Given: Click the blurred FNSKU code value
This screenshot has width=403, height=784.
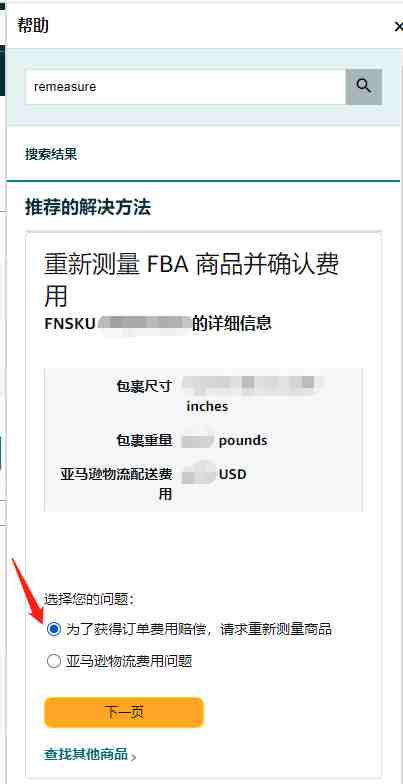Looking at the screenshot, I should coord(144,324).
